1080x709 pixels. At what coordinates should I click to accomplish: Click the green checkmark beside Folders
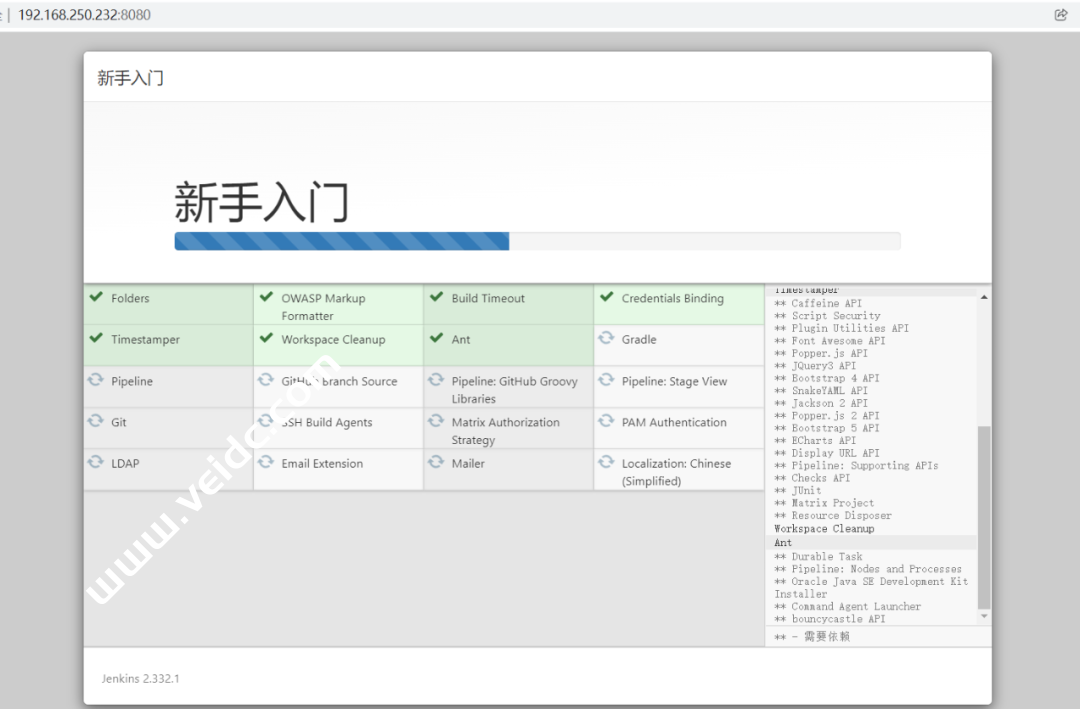pyautogui.click(x=96, y=297)
